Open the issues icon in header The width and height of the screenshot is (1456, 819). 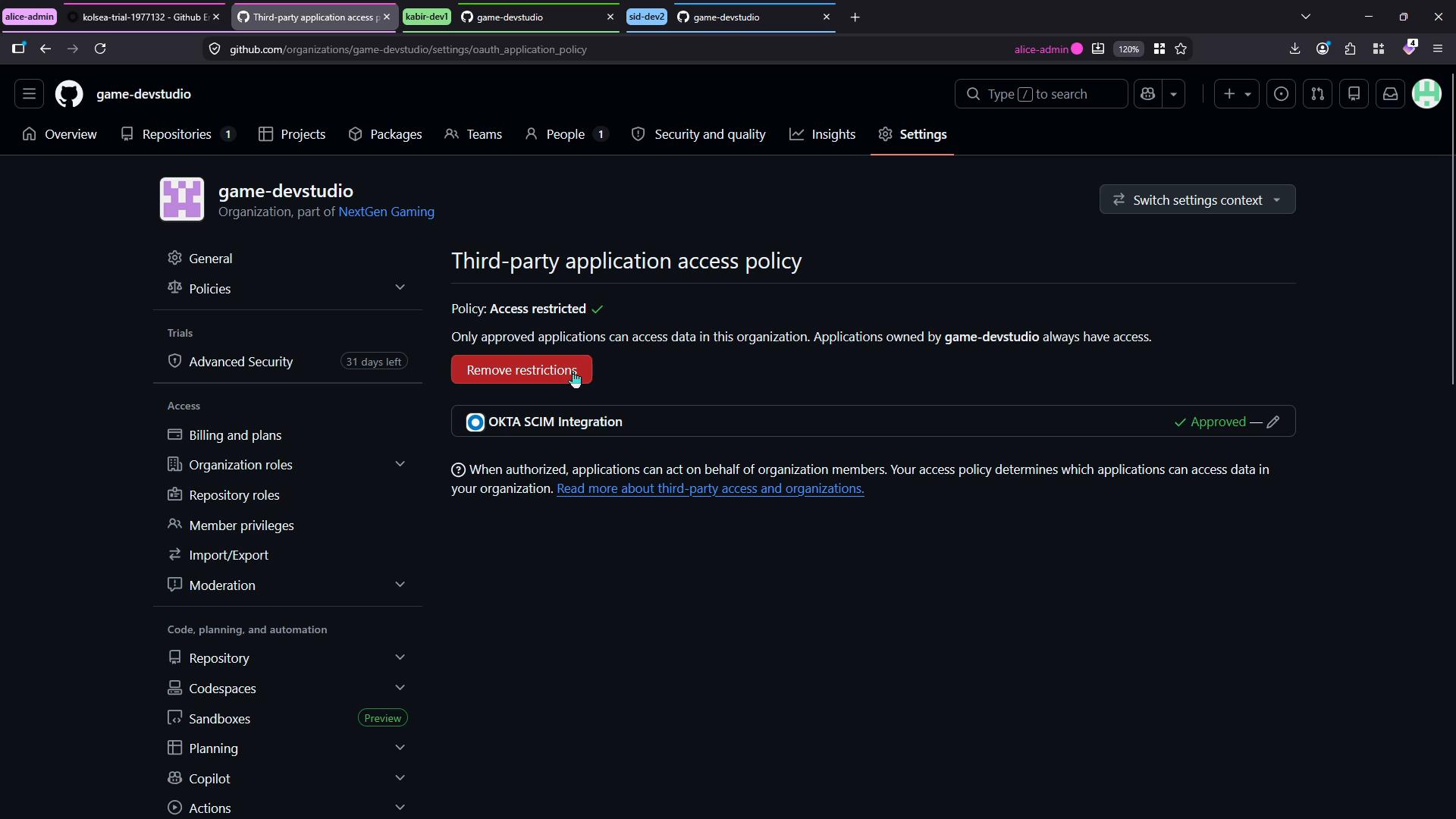(1281, 94)
